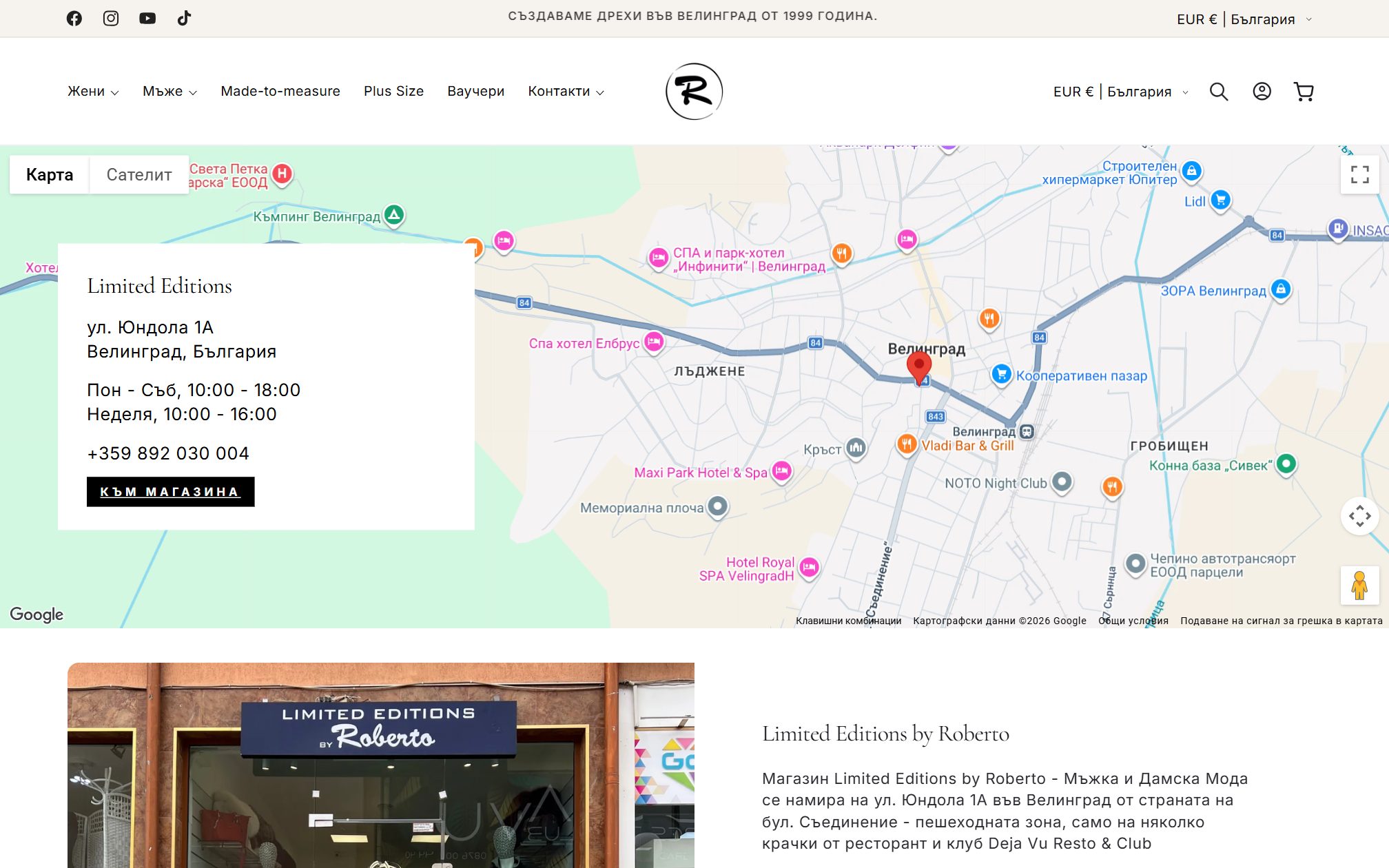
Task: Click the Кооперативен пазар map marker
Action: pyautogui.click(x=1001, y=375)
